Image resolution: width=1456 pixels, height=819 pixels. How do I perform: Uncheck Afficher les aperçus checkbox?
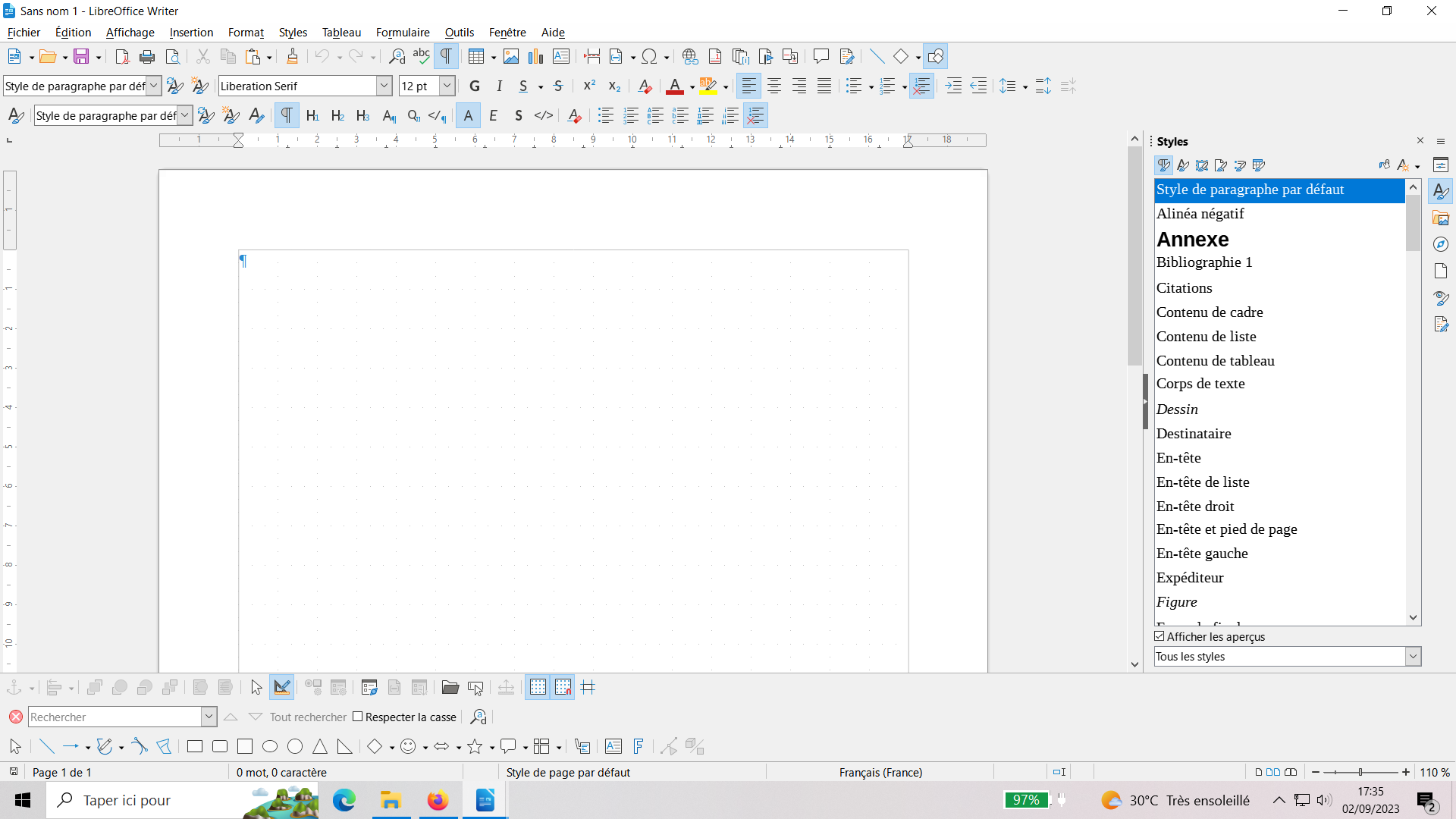1159,636
